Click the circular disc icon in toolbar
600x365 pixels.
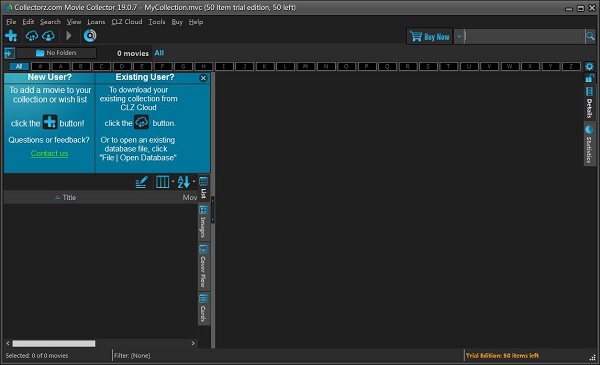pos(90,36)
